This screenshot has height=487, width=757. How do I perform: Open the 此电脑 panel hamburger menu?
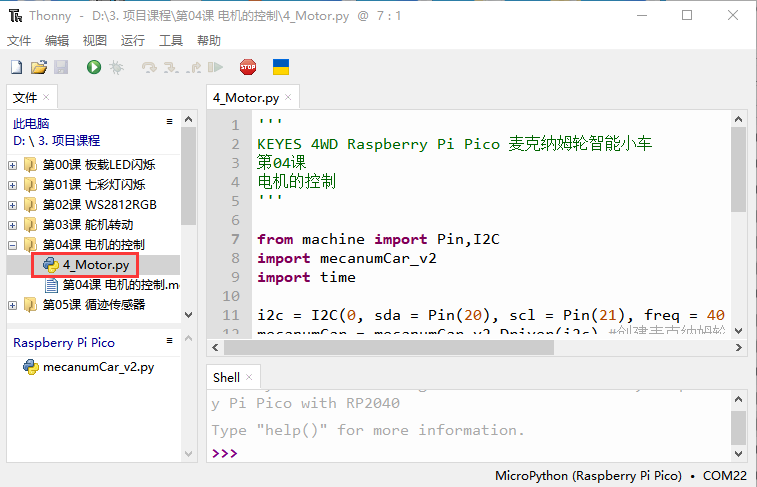[169, 122]
